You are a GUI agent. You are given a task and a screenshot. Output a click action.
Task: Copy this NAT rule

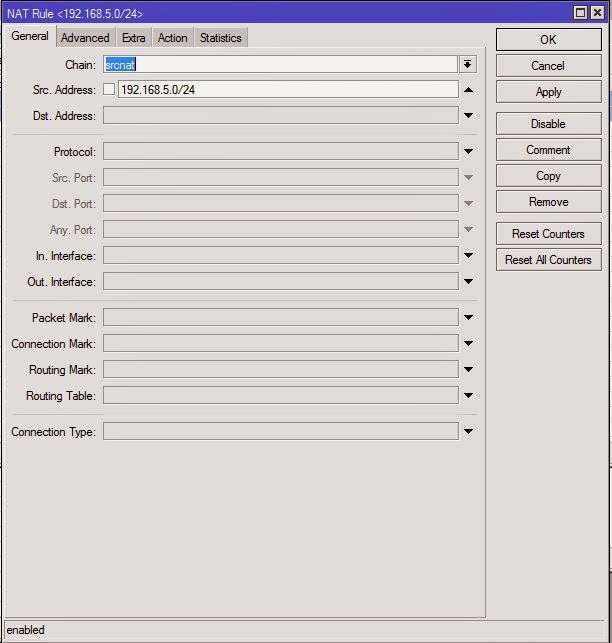pos(548,176)
